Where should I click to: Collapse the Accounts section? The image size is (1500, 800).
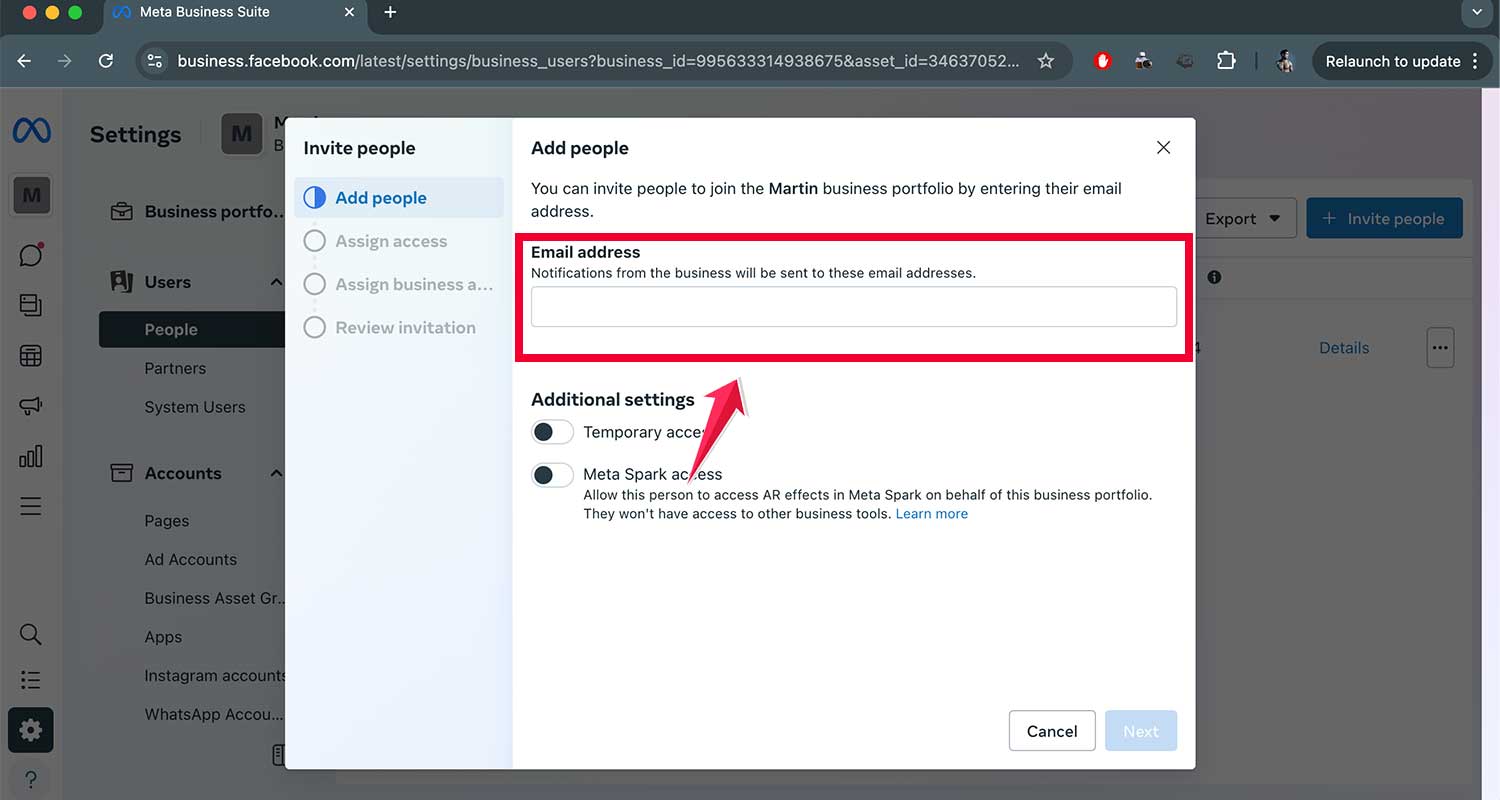(275, 472)
